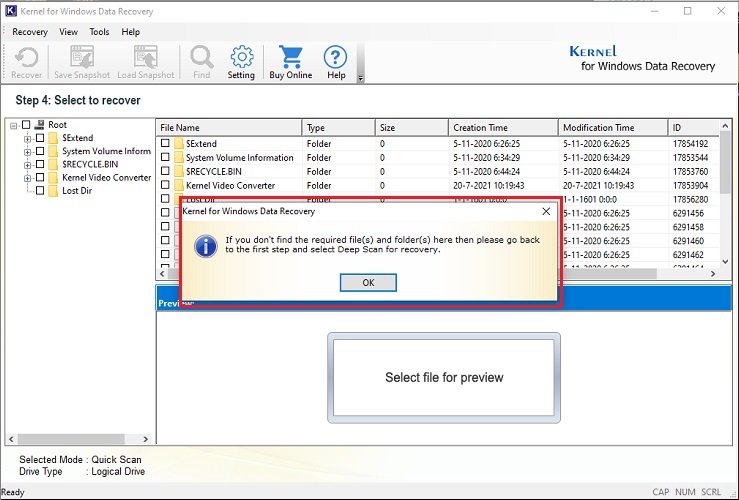Sort by ID column header
The image size is (739, 500).
click(x=693, y=128)
